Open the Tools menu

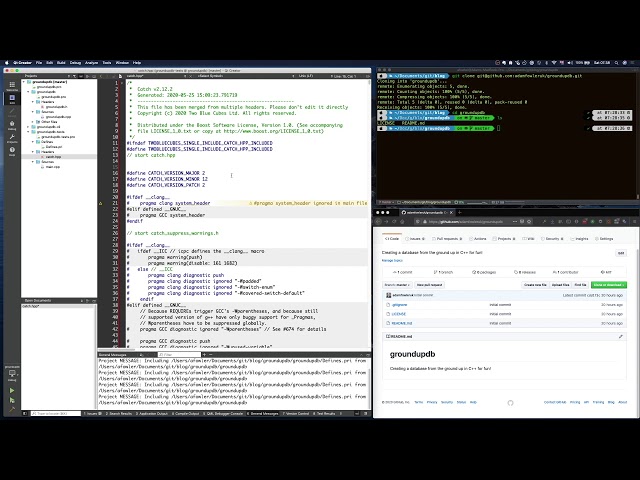point(107,63)
